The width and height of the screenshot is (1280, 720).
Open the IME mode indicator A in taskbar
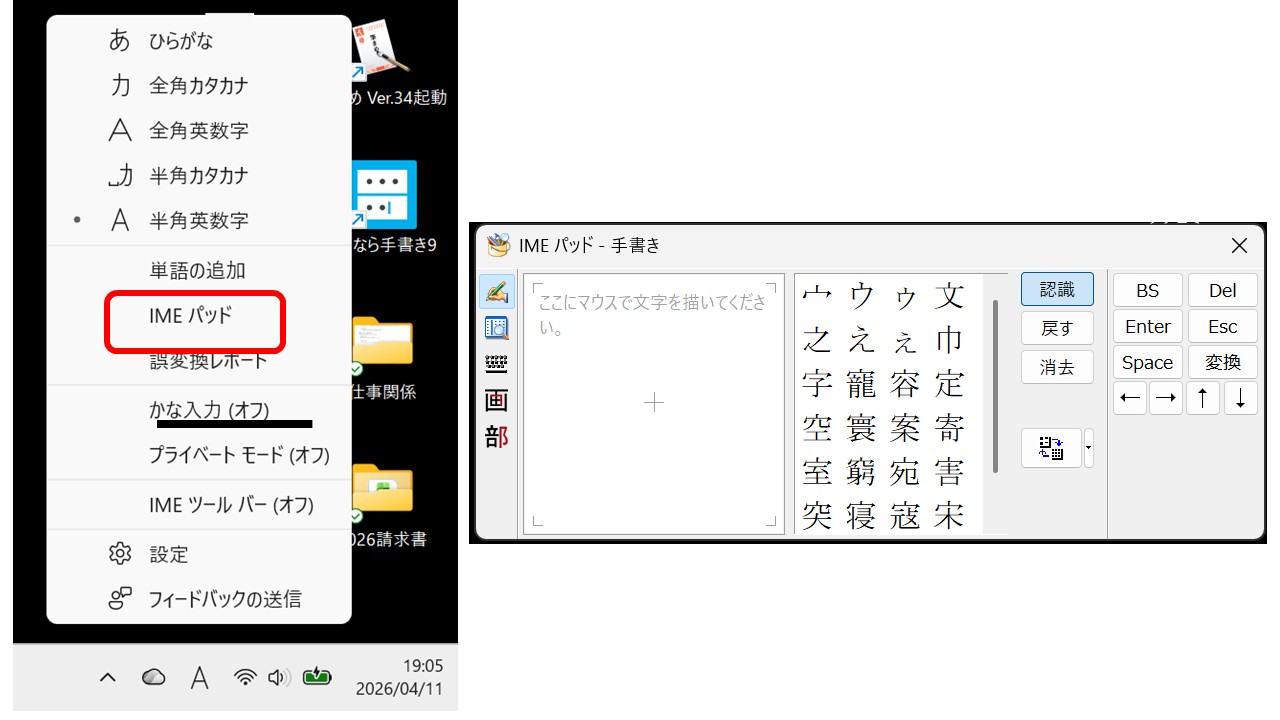tap(200, 678)
